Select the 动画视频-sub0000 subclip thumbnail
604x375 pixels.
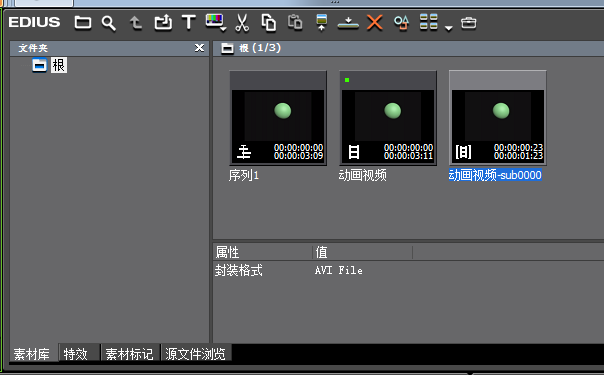[498, 118]
